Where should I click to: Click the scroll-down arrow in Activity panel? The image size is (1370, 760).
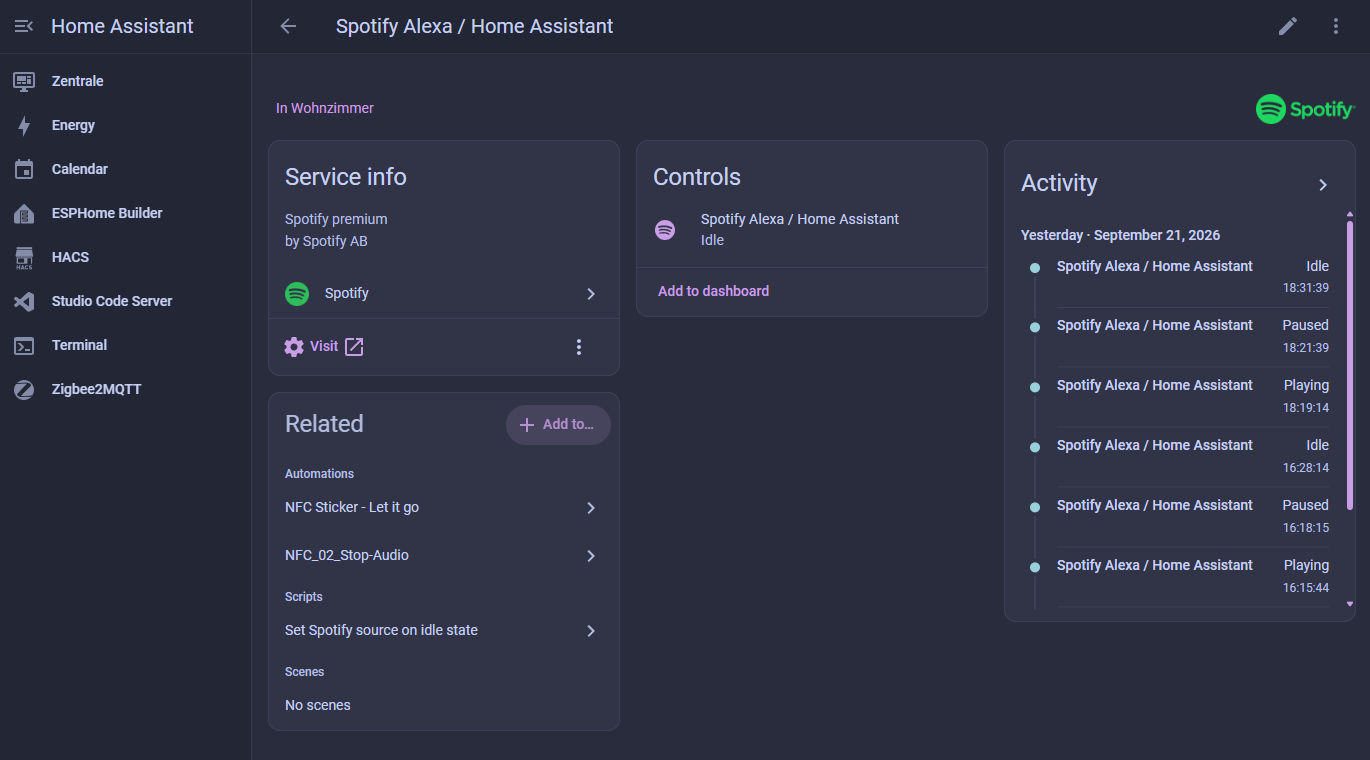(1350, 604)
